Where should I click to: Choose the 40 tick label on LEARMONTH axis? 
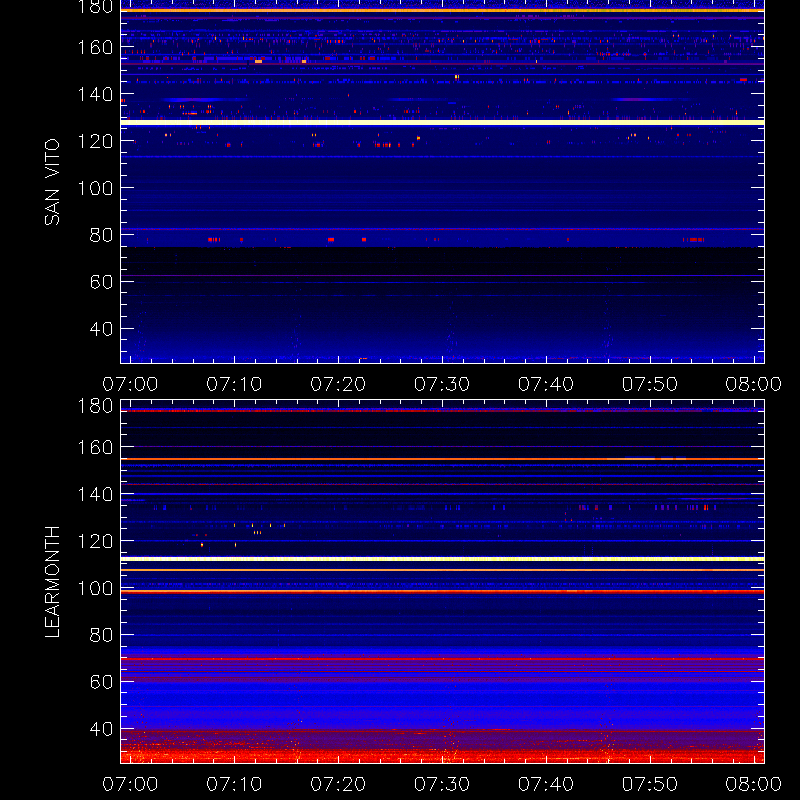(101, 729)
